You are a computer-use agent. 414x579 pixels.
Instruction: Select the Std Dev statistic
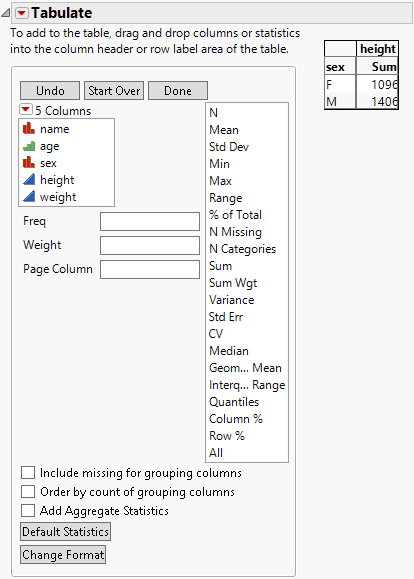(229, 147)
